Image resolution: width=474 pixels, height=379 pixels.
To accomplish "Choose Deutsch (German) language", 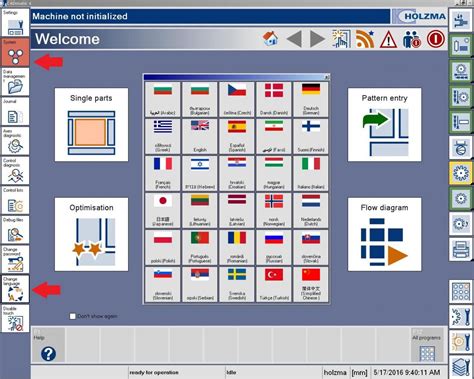I will (311, 99).
